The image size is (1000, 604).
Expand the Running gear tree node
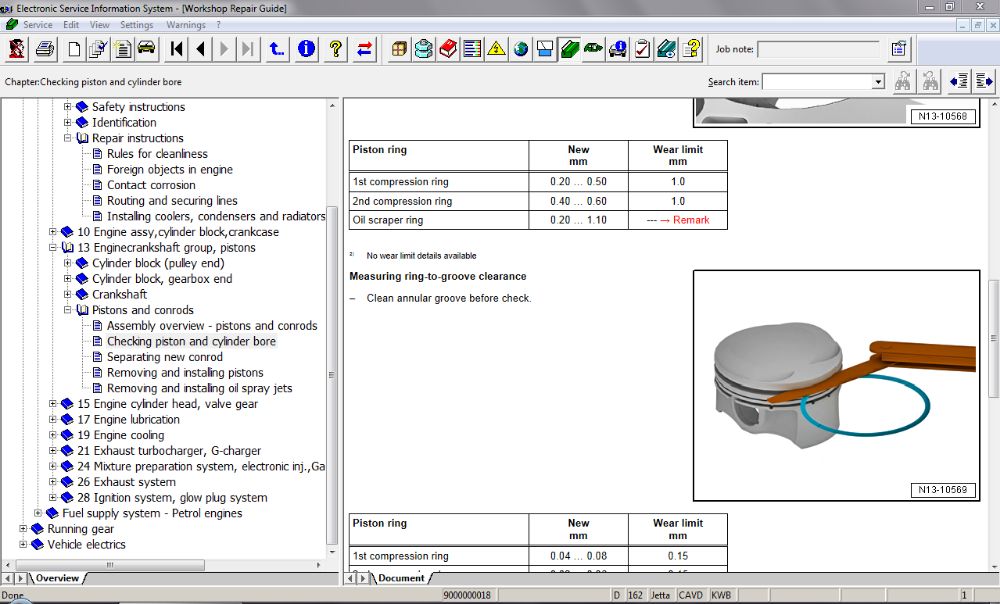pyautogui.click(x=24, y=529)
